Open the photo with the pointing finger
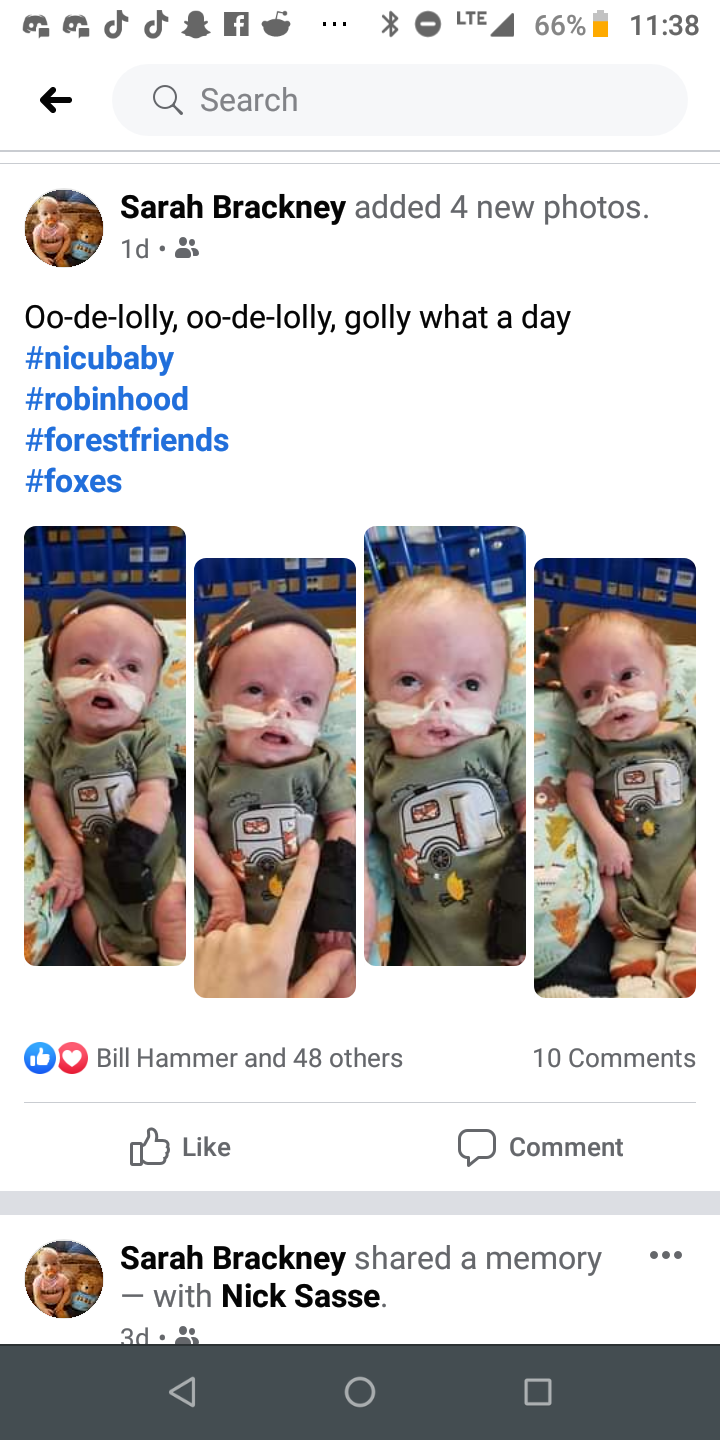 pos(275,778)
